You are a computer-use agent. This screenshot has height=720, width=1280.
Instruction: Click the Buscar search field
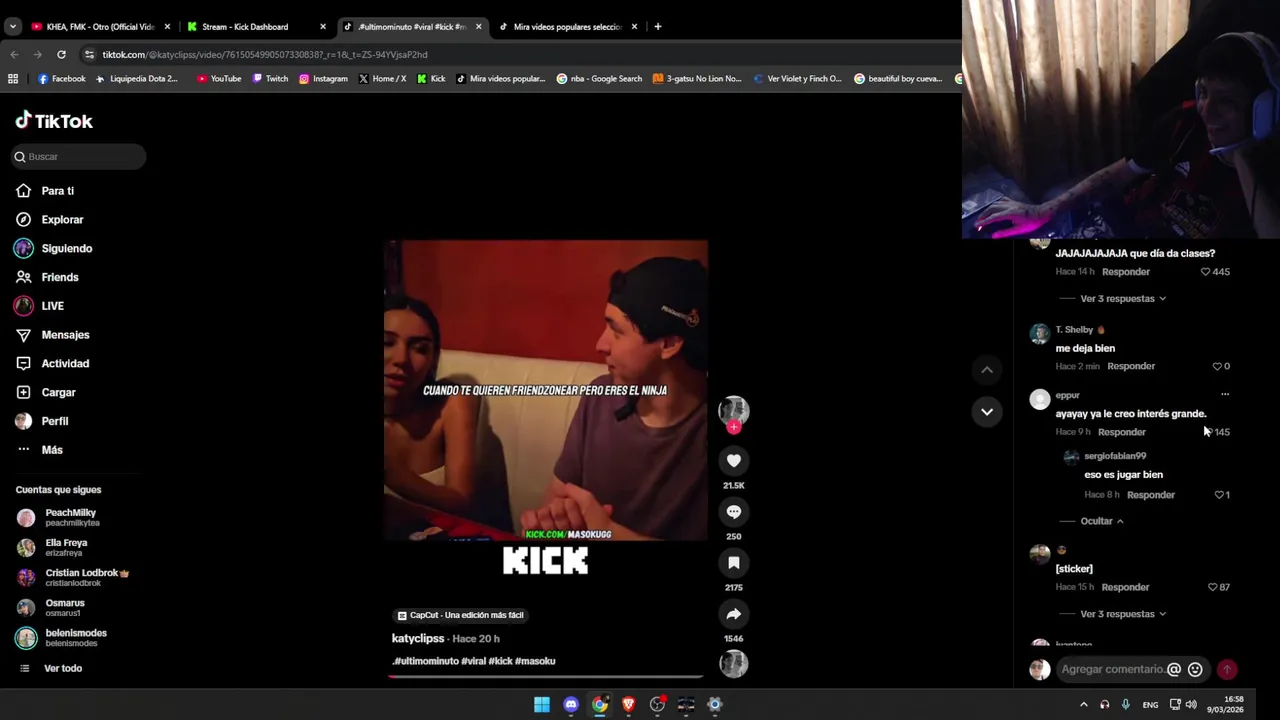[79, 156]
